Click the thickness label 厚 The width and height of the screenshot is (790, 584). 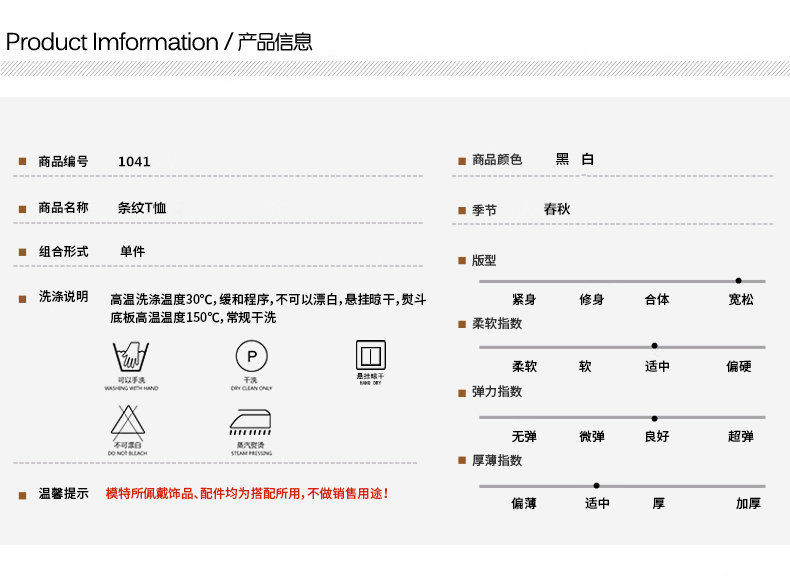point(659,503)
